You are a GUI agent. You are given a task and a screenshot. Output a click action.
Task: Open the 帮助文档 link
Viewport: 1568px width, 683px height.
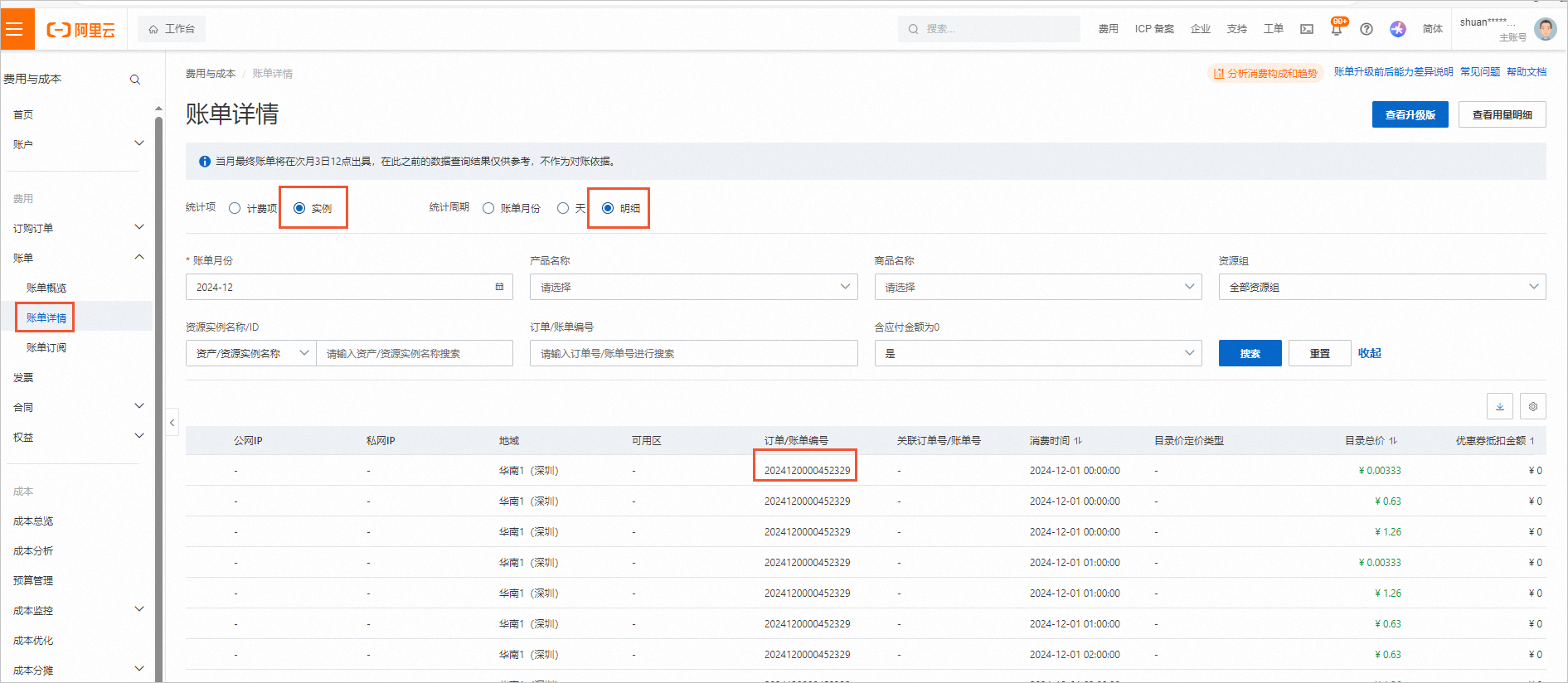(1527, 72)
